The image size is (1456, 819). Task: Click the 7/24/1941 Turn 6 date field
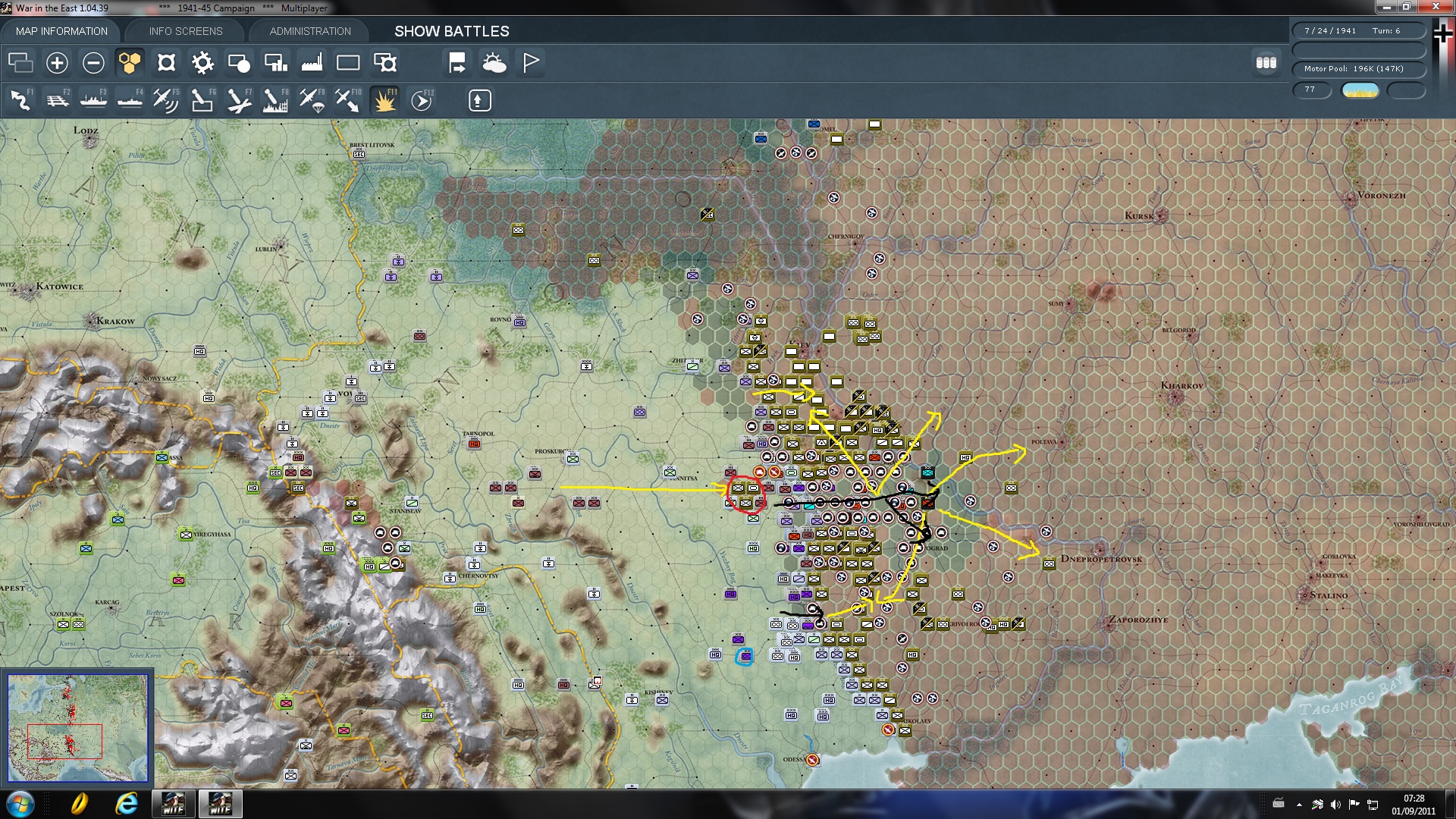click(x=1359, y=31)
